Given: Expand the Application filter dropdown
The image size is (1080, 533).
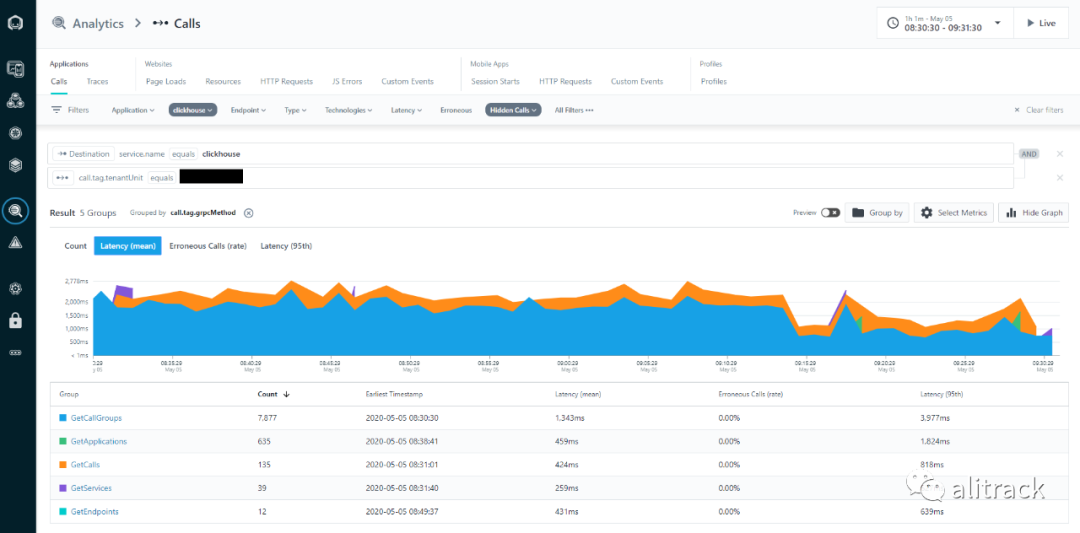Looking at the screenshot, I should pyautogui.click(x=133, y=110).
